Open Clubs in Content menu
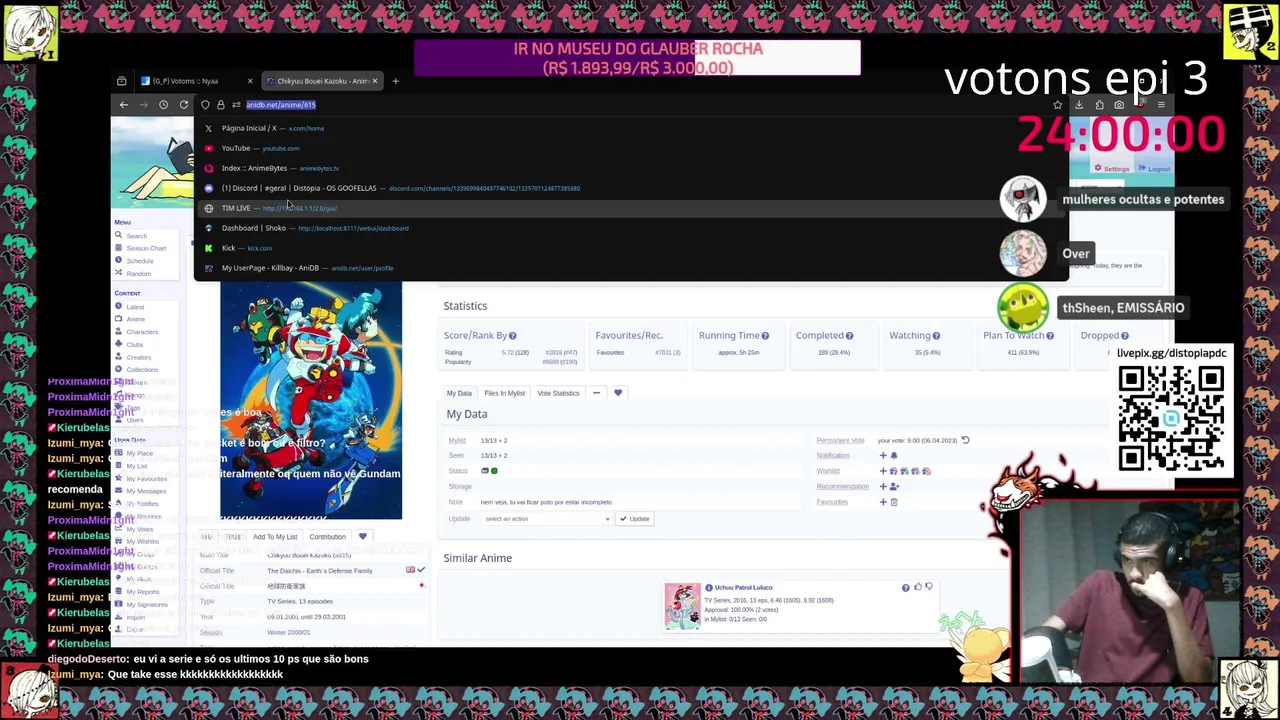 pyautogui.click(x=135, y=345)
